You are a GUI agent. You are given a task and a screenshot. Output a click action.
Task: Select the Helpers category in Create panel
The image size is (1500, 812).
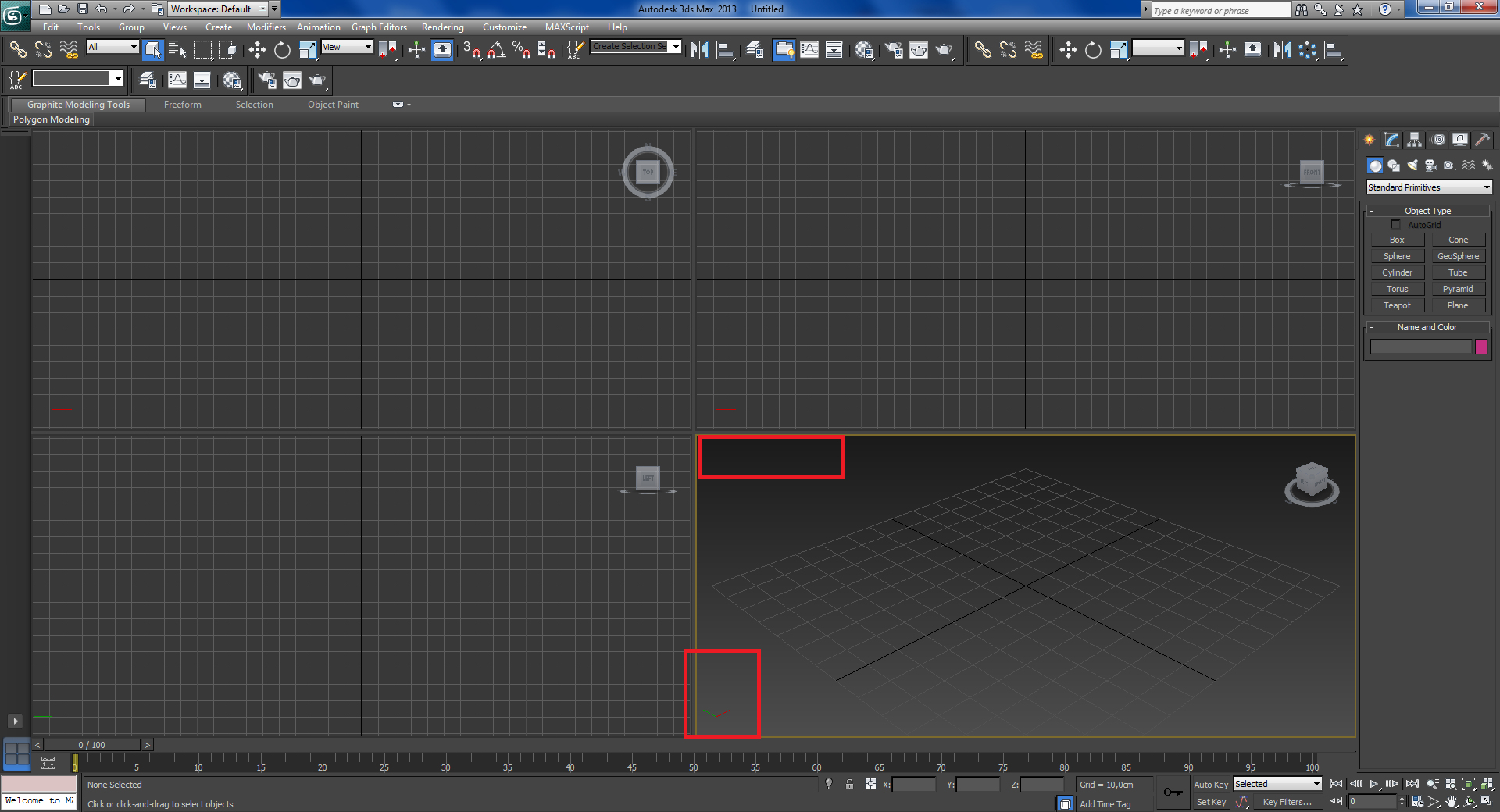[x=1450, y=166]
